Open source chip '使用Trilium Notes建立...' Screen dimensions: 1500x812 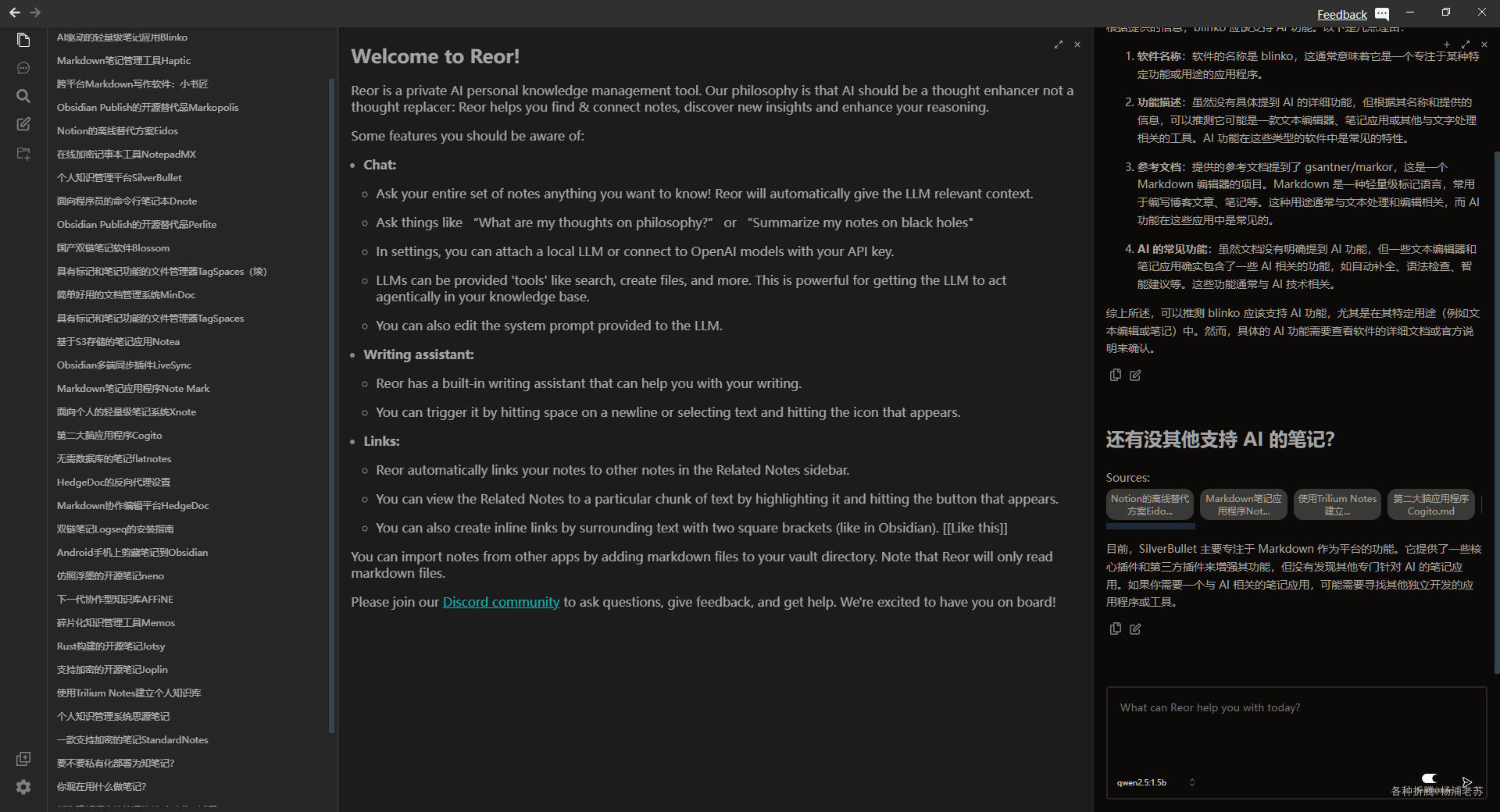point(1337,504)
